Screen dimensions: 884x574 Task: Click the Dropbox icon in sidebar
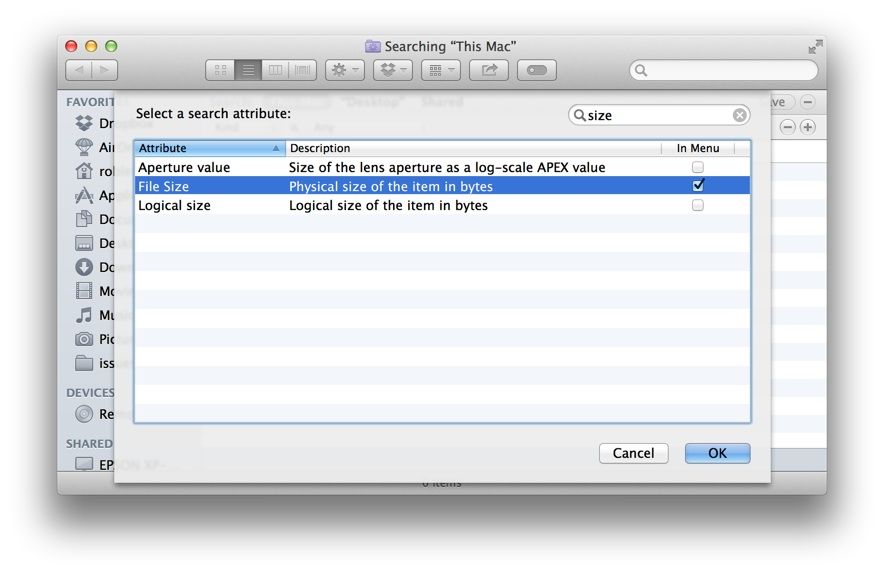(x=84, y=124)
